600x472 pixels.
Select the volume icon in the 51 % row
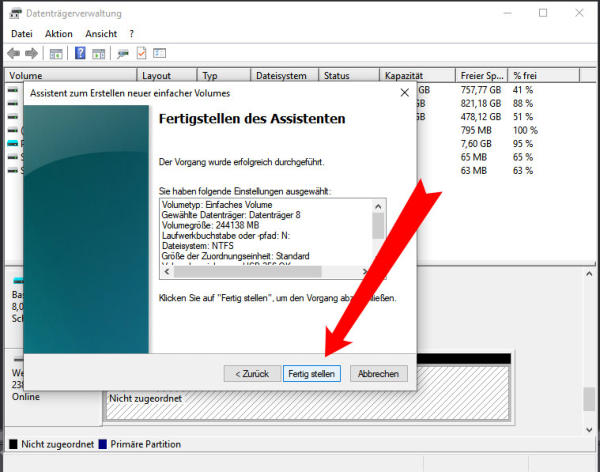coord(13,117)
